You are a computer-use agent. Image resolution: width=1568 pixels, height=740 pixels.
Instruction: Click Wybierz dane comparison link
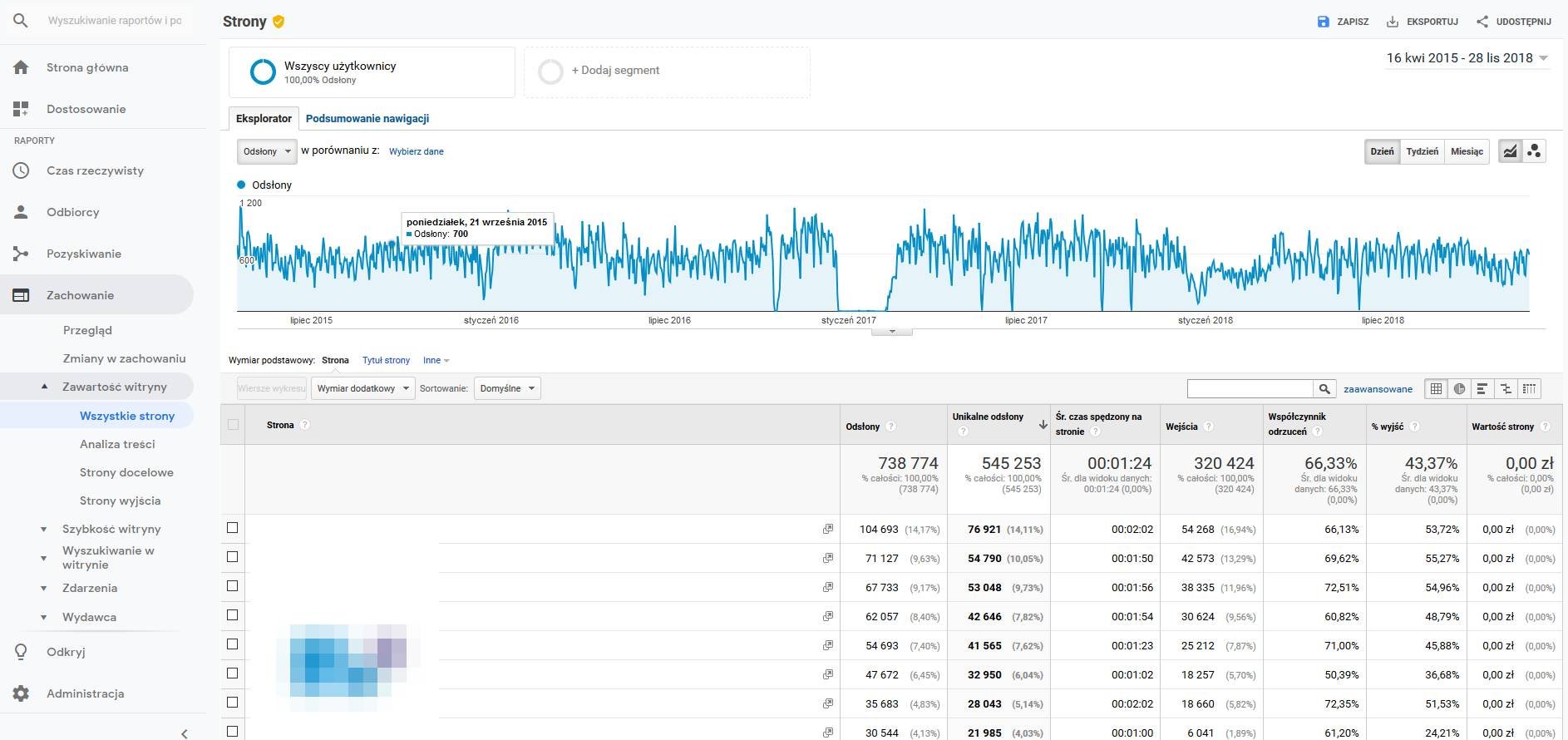(x=416, y=151)
